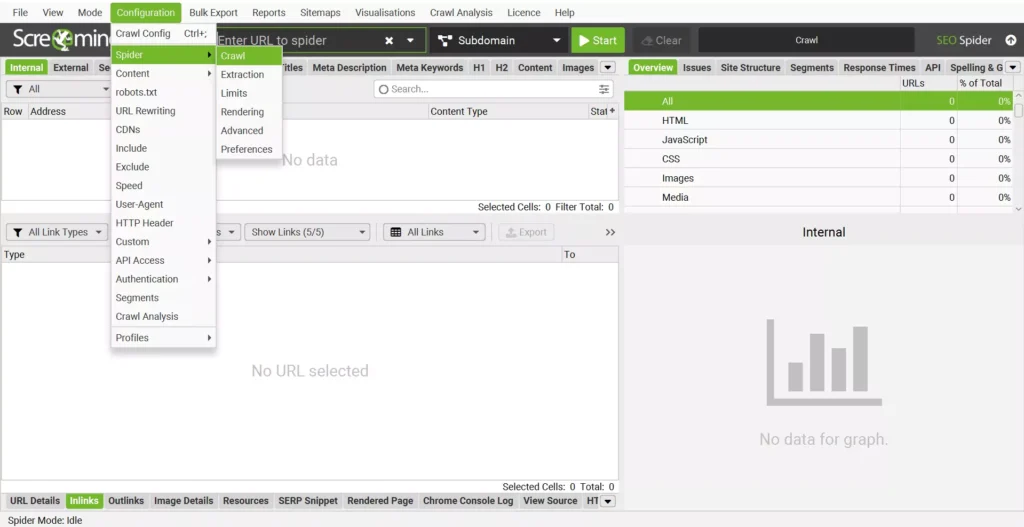
Task: Click the Export button in lower panel
Action: [526, 232]
